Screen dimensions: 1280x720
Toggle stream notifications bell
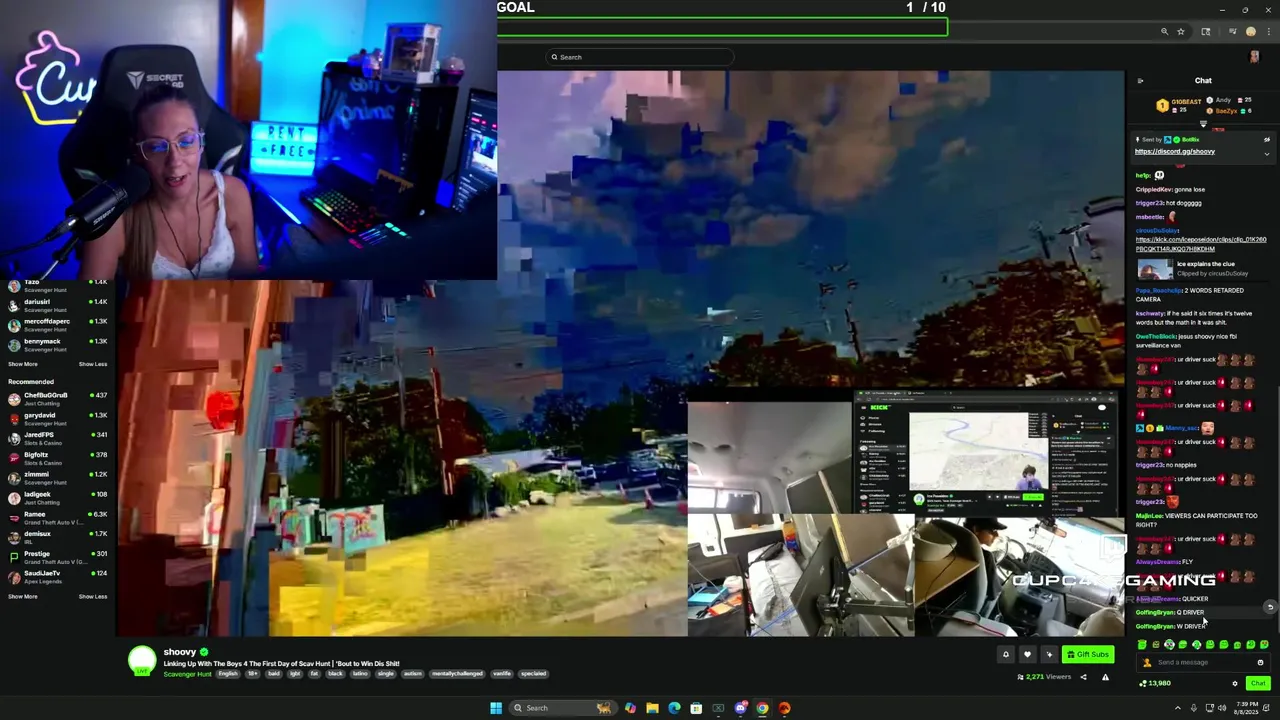(1006, 655)
